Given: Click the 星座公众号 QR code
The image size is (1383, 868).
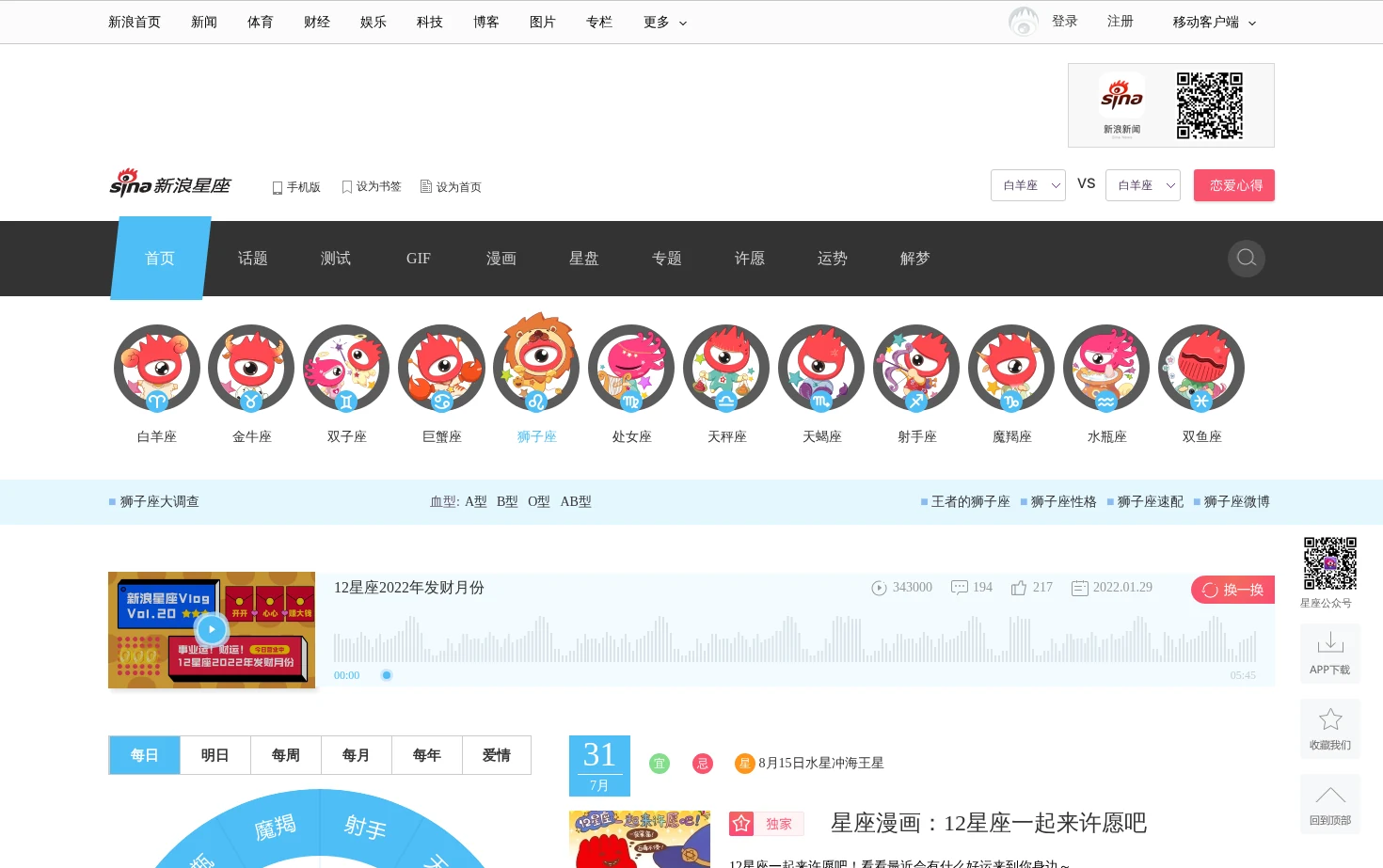Looking at the screenshot, I should pos(1330,563).
